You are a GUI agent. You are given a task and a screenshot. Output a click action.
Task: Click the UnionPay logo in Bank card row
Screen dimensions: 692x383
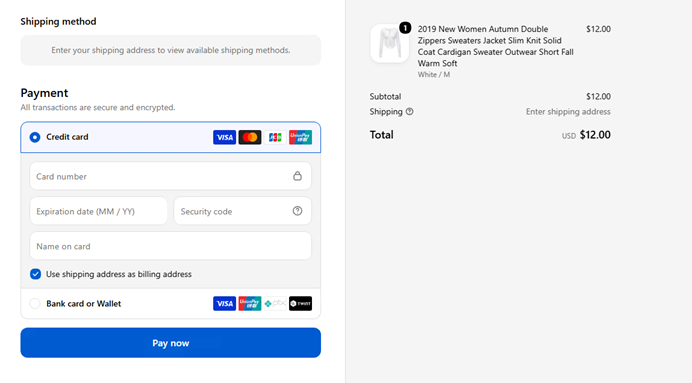coord(250,304)
